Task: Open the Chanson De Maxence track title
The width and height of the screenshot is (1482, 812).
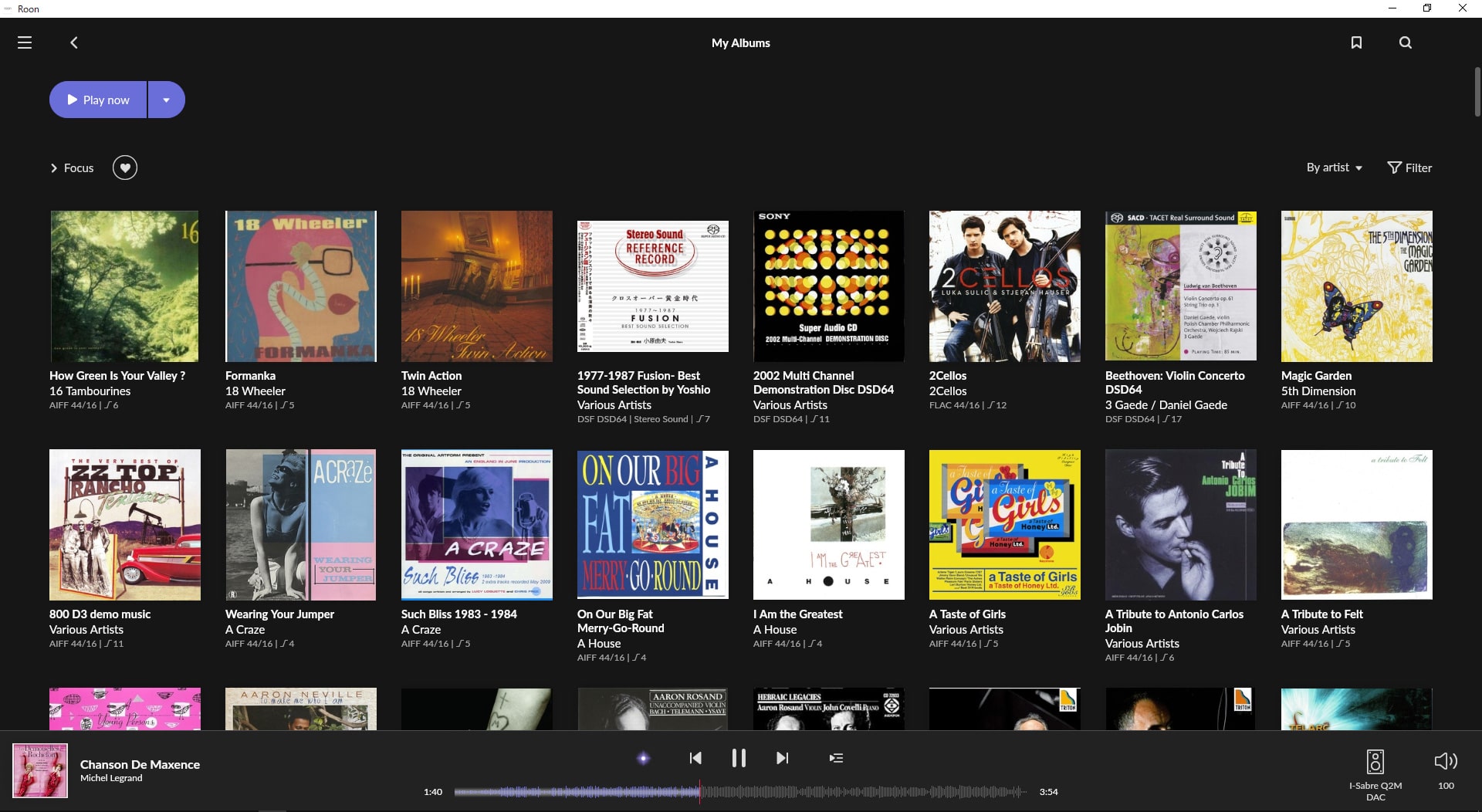Action: (140, 764)
